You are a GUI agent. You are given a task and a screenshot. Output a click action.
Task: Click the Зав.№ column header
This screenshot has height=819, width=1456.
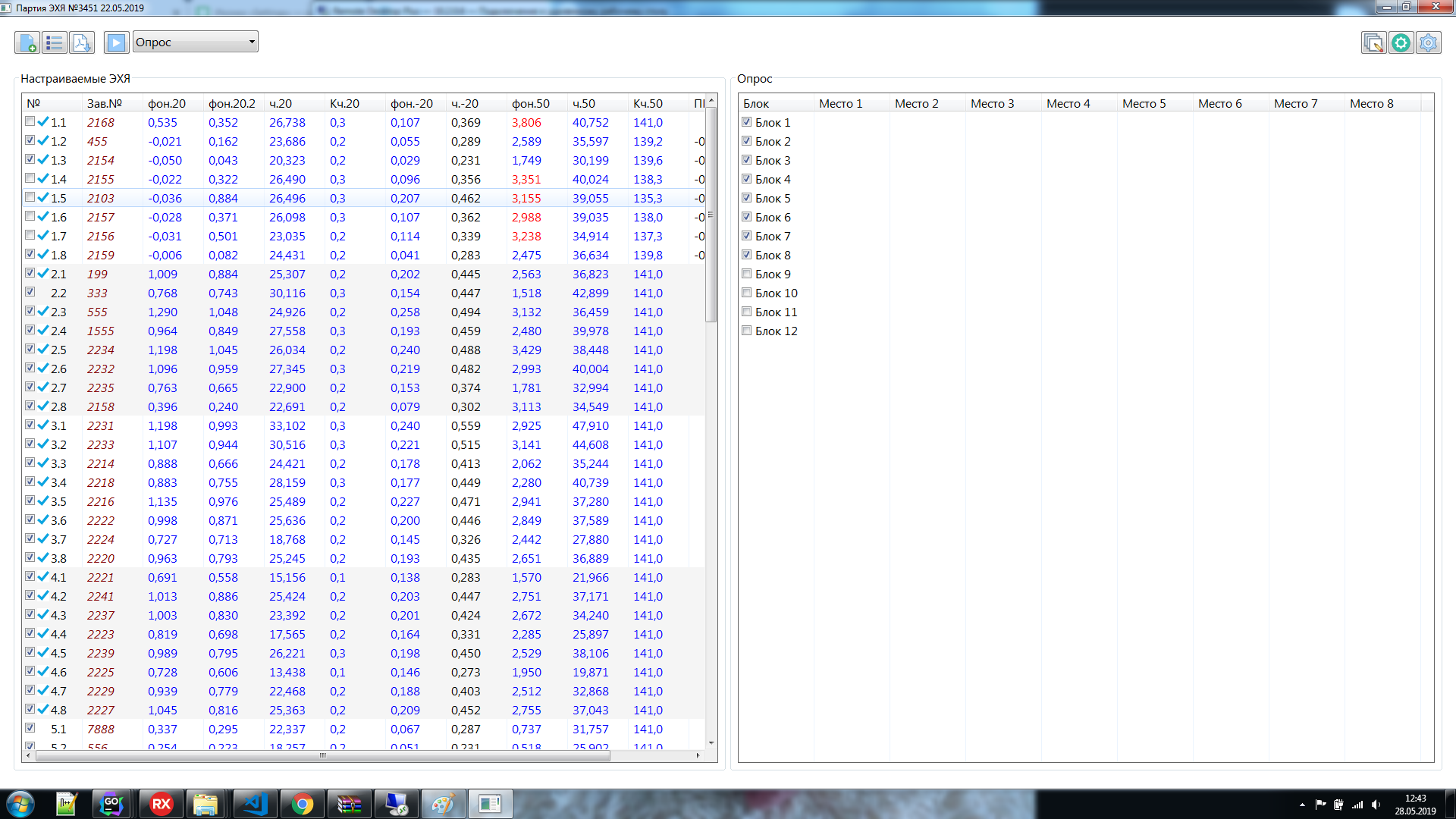click(105, 103)
